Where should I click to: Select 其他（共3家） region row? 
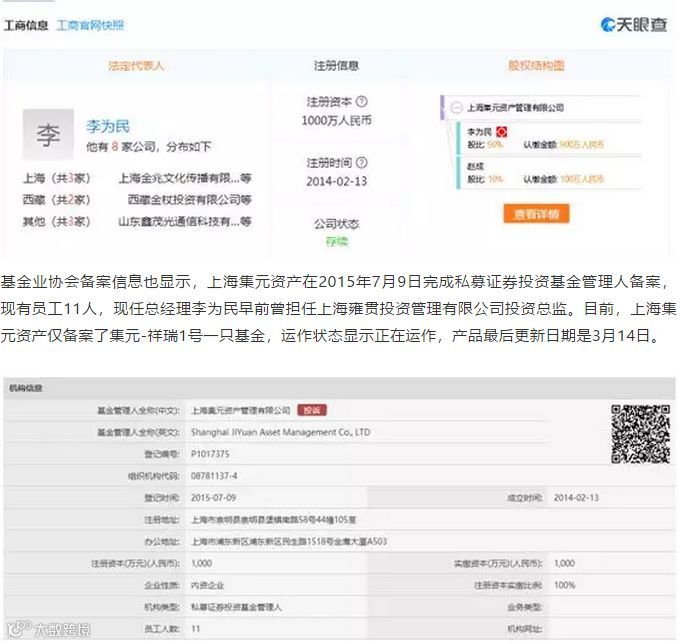[57, 221]
